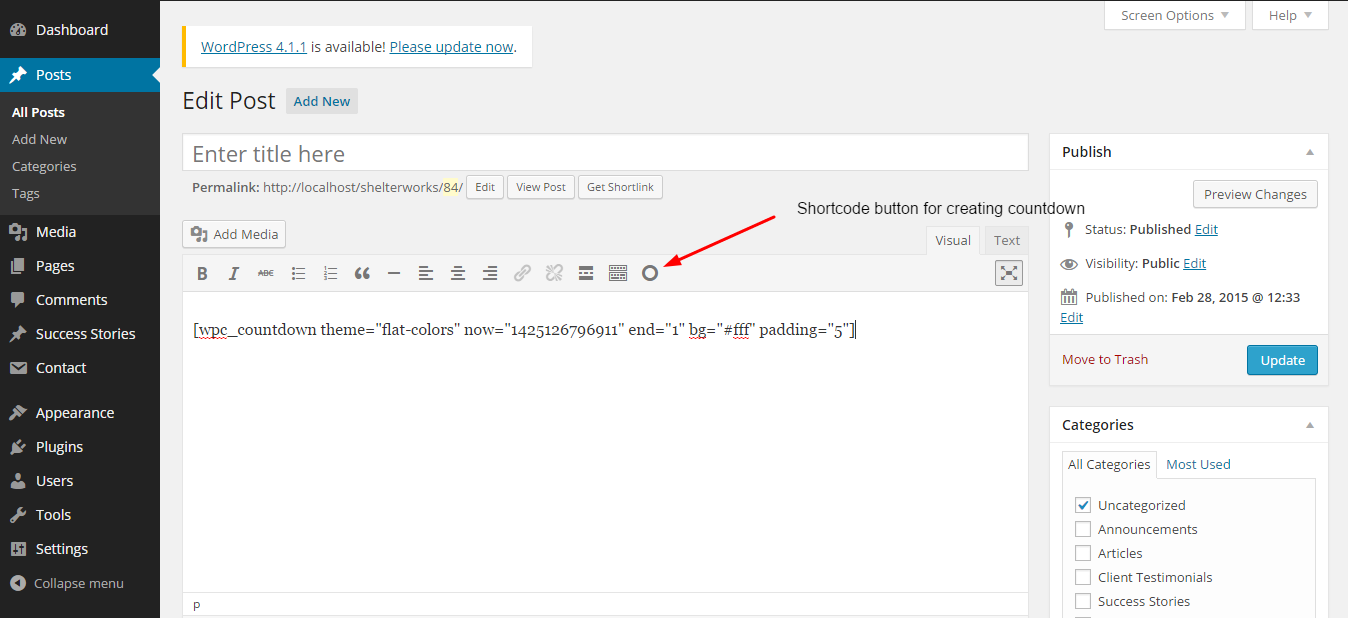Switch to the Text editor tab
This screenshot has height=618, width=1348.
coord(1007,240)
